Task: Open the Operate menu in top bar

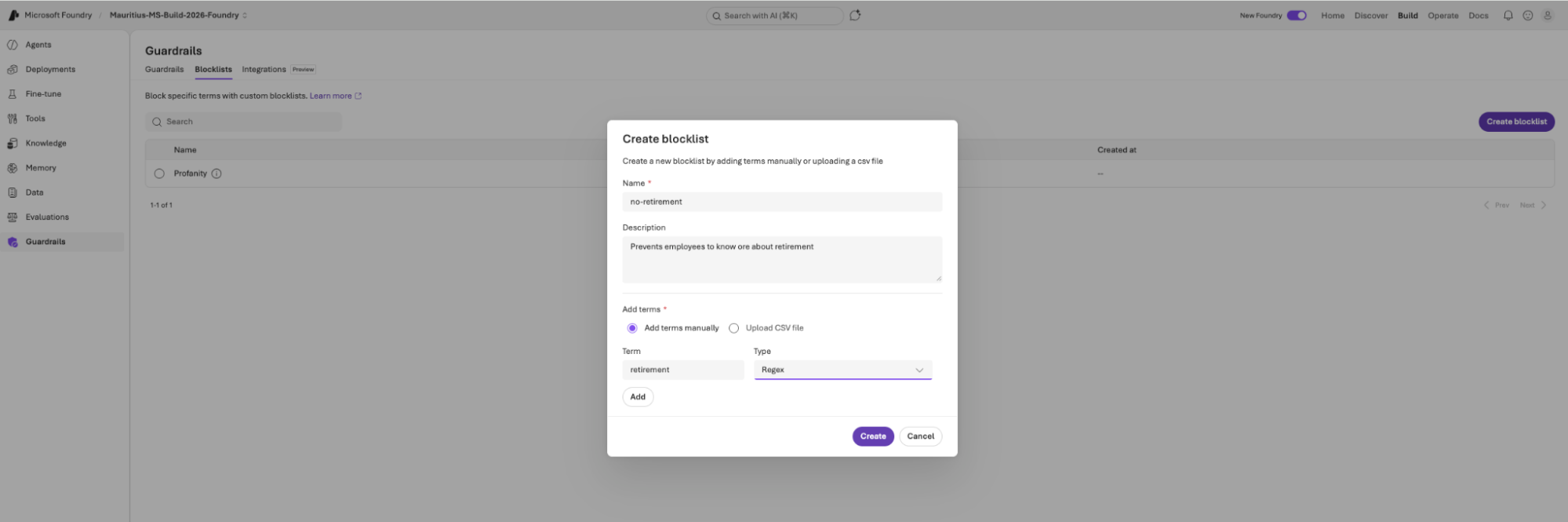Action: [x=1442, y=15]
